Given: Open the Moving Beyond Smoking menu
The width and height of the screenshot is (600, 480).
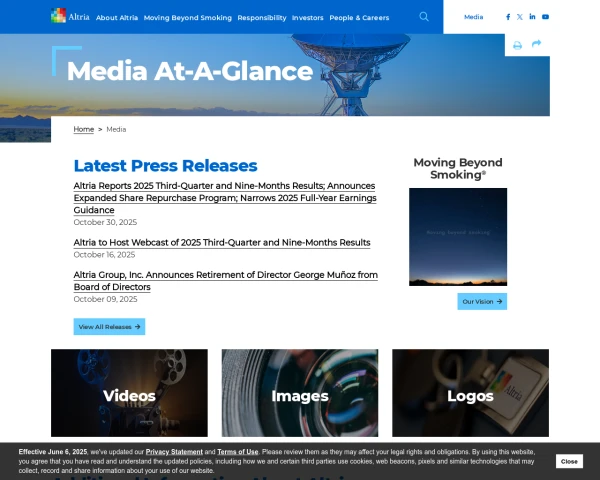Looking at the screenshot, I should pyautogui.click(x=188, y=18).
